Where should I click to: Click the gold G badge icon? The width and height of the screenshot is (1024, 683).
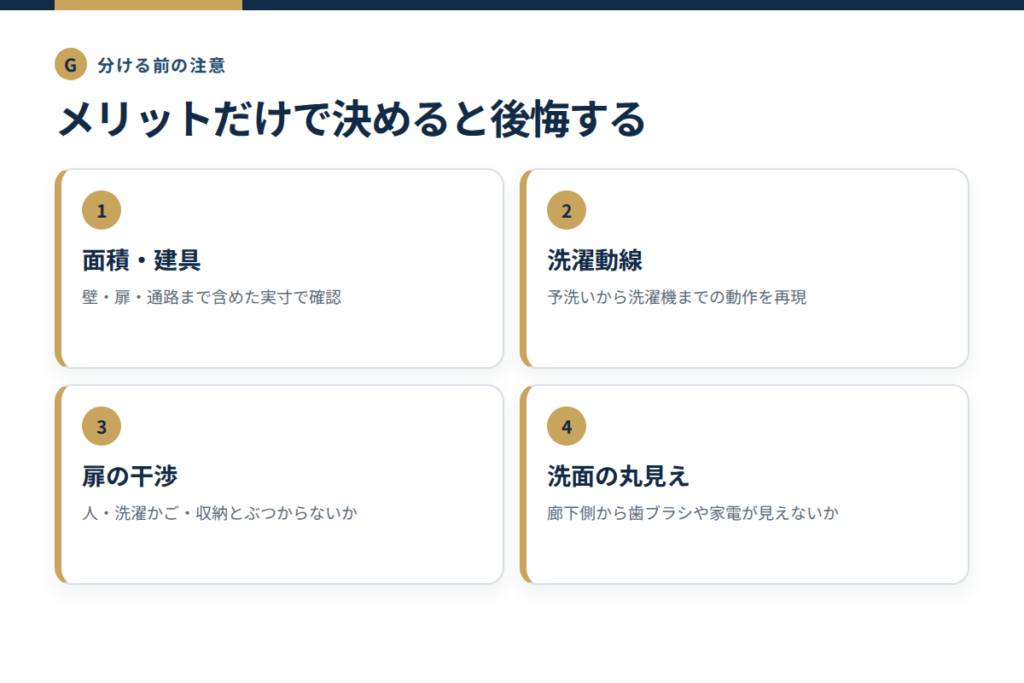pos(71,65)
